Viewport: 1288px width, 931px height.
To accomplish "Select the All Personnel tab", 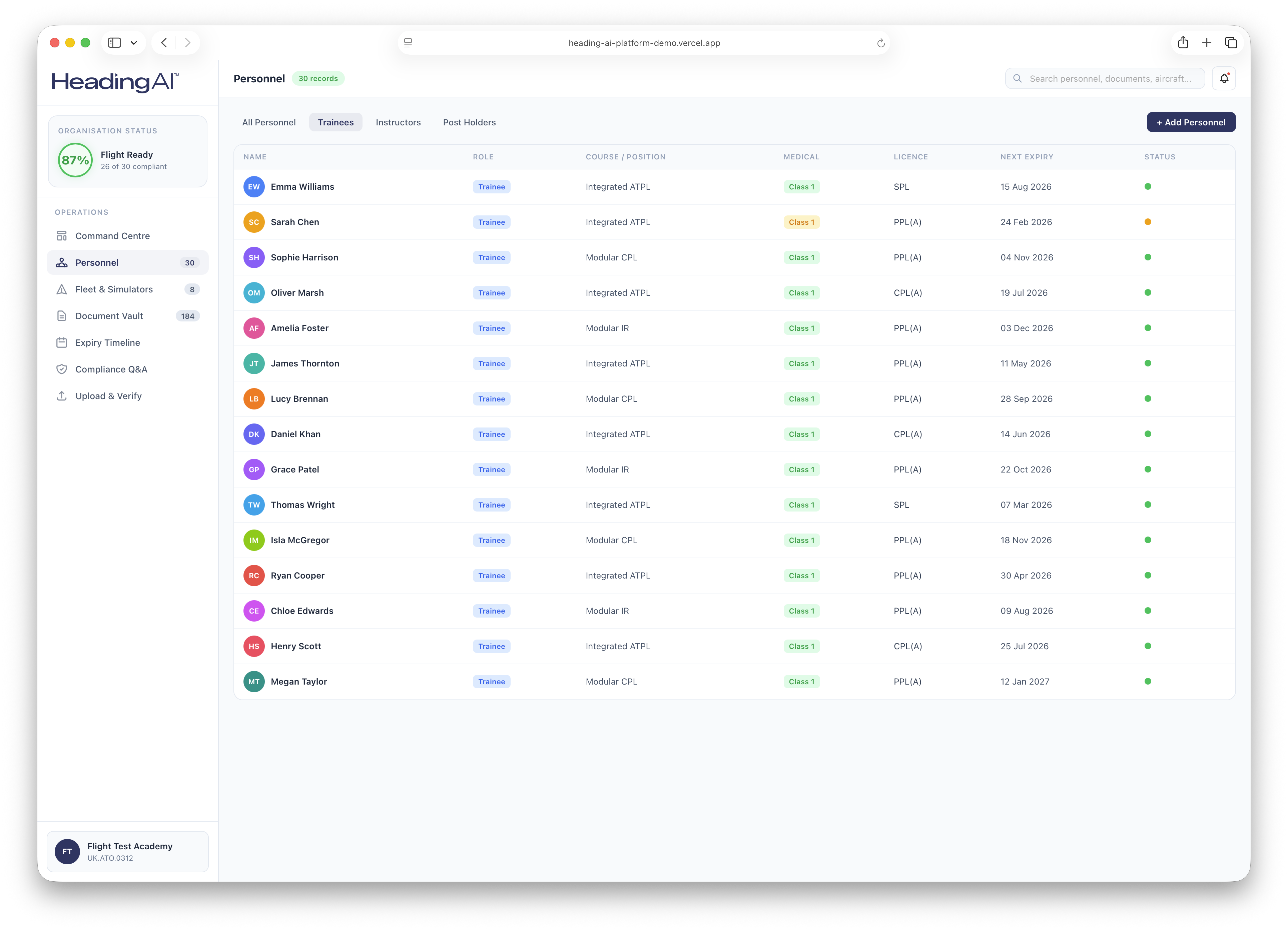I will tap(268, 122).
